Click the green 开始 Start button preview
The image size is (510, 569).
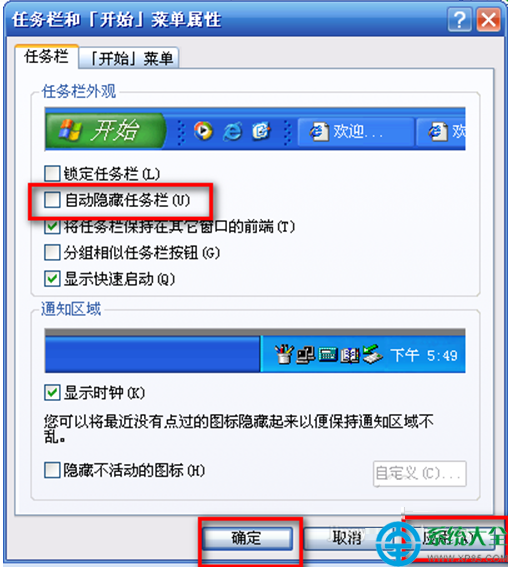(x=105, y=130)
